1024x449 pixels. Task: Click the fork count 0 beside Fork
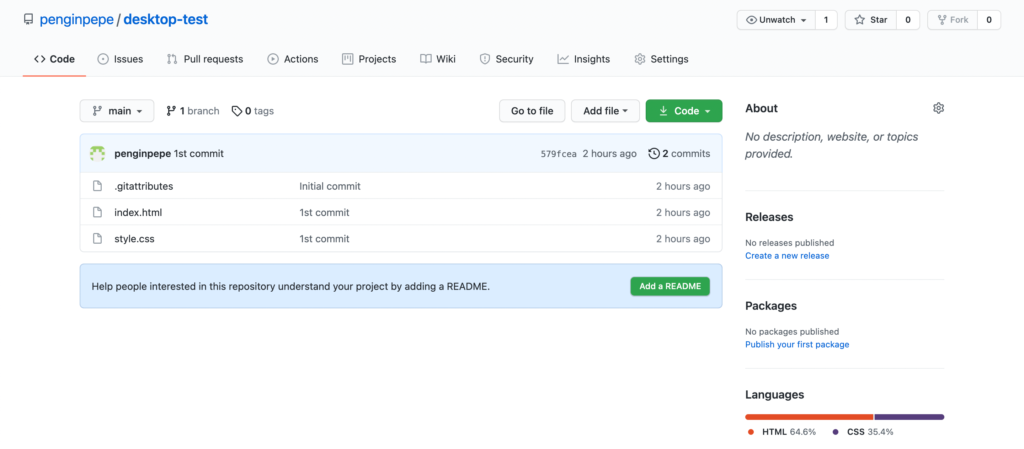[x=989, y=20]
